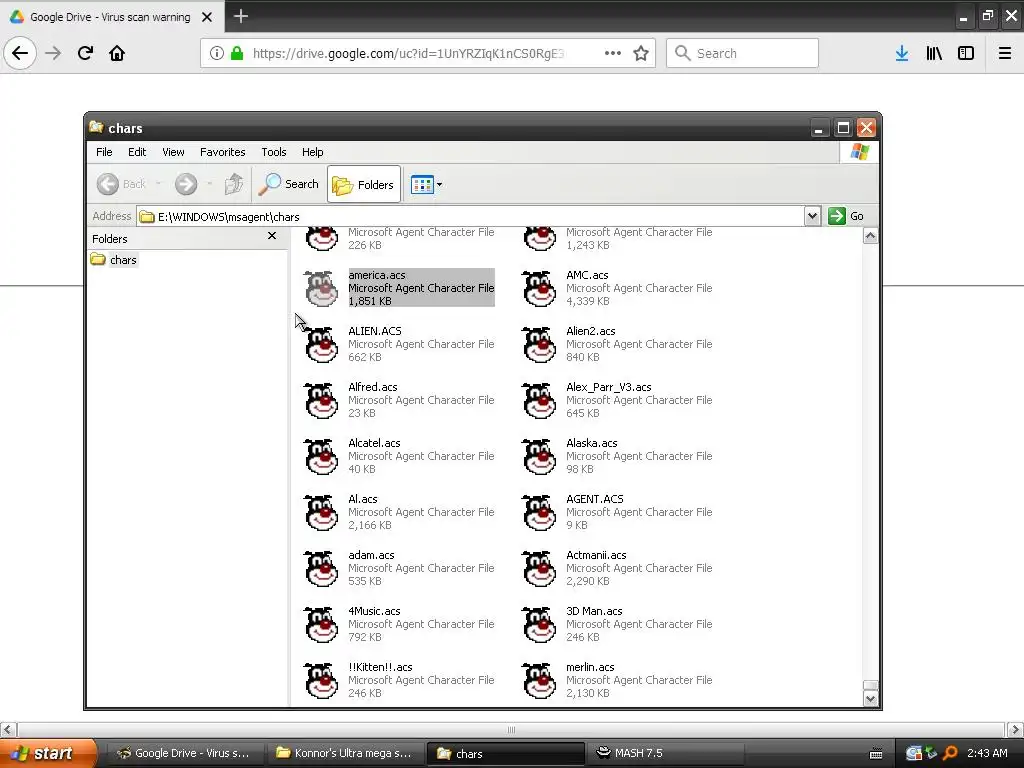Click the 3D Man.acs file icon

539,625
